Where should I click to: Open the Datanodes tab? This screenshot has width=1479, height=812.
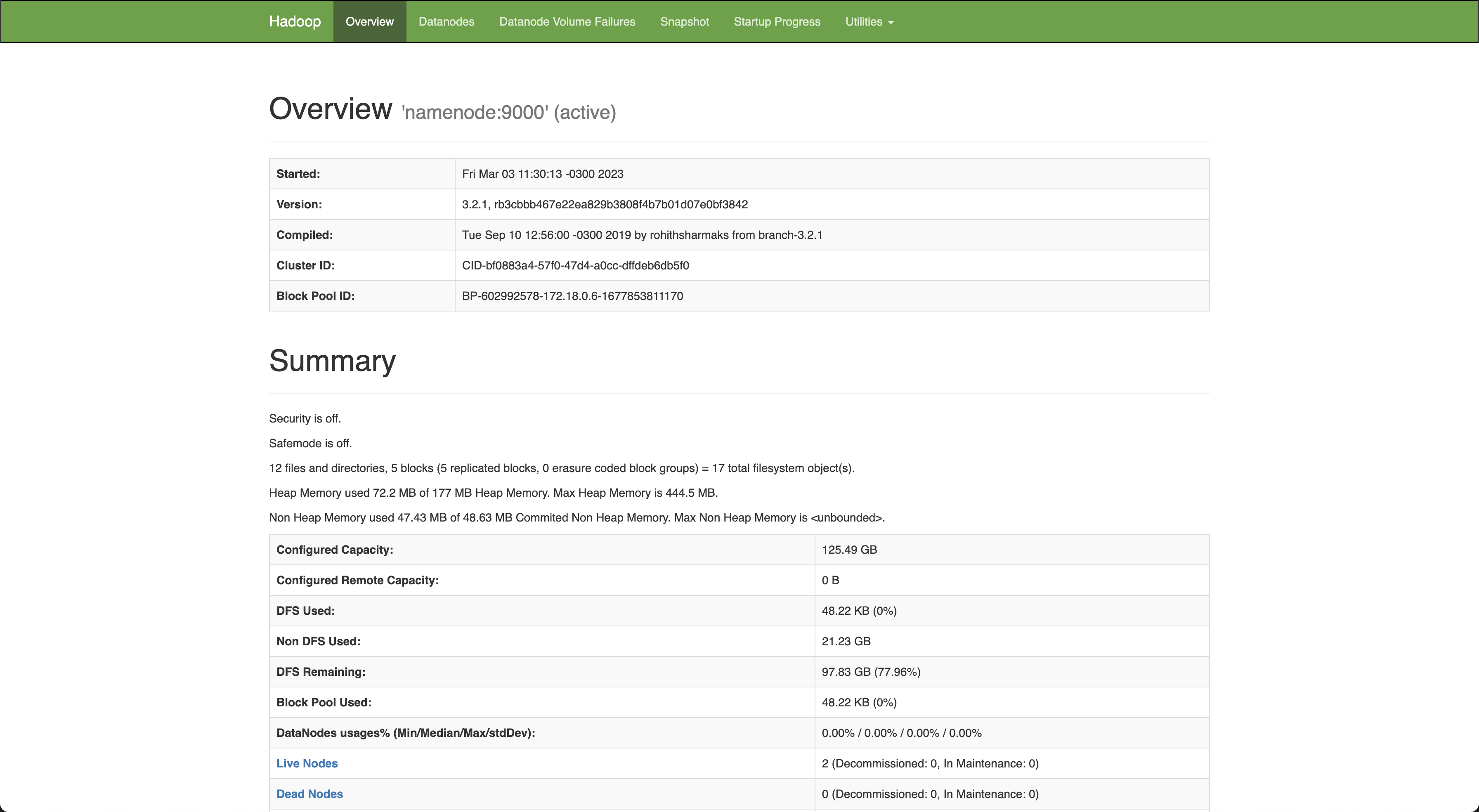pos(446,21)
